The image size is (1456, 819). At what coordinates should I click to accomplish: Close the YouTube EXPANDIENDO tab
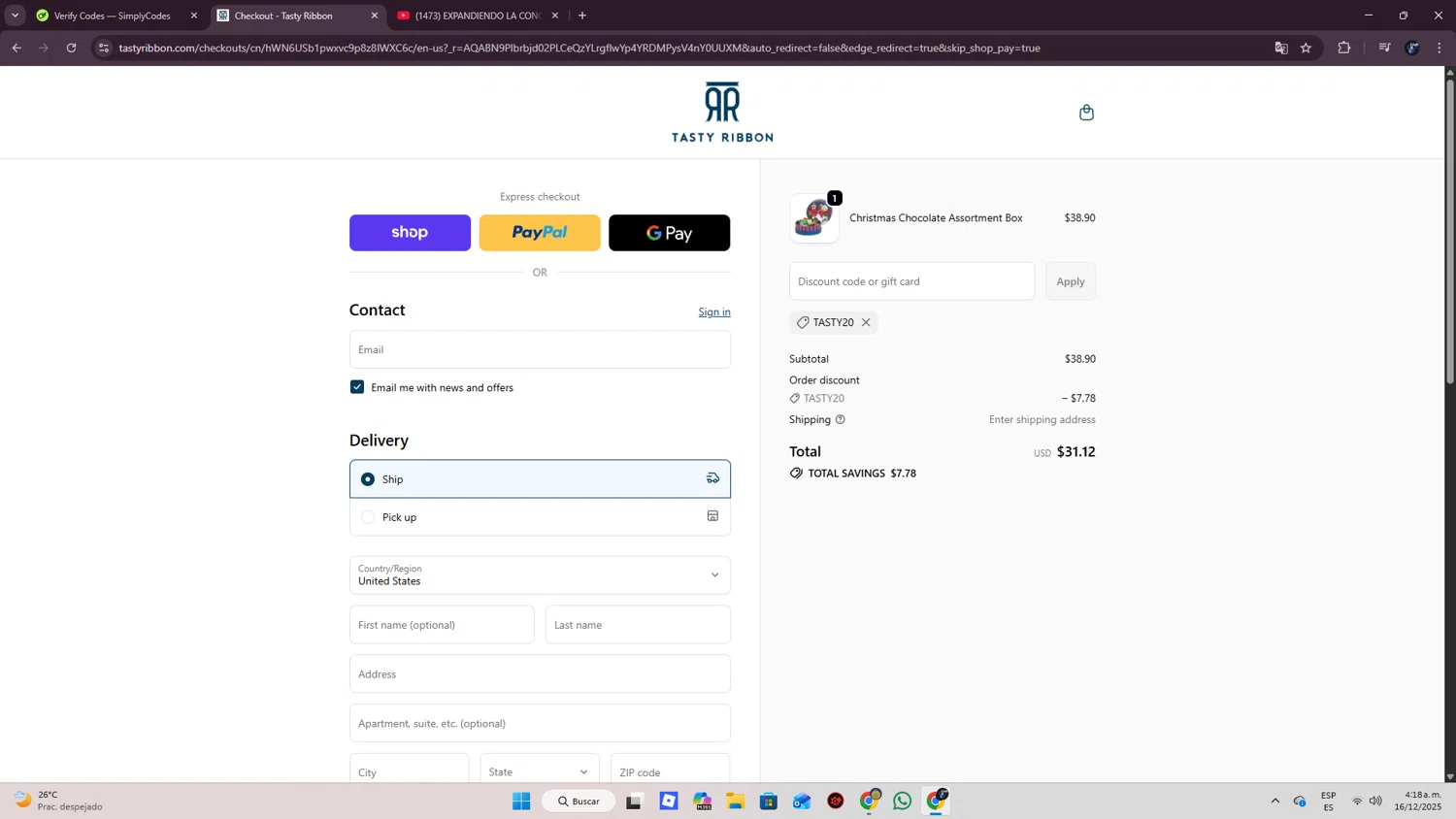click(x=555, y=16)
